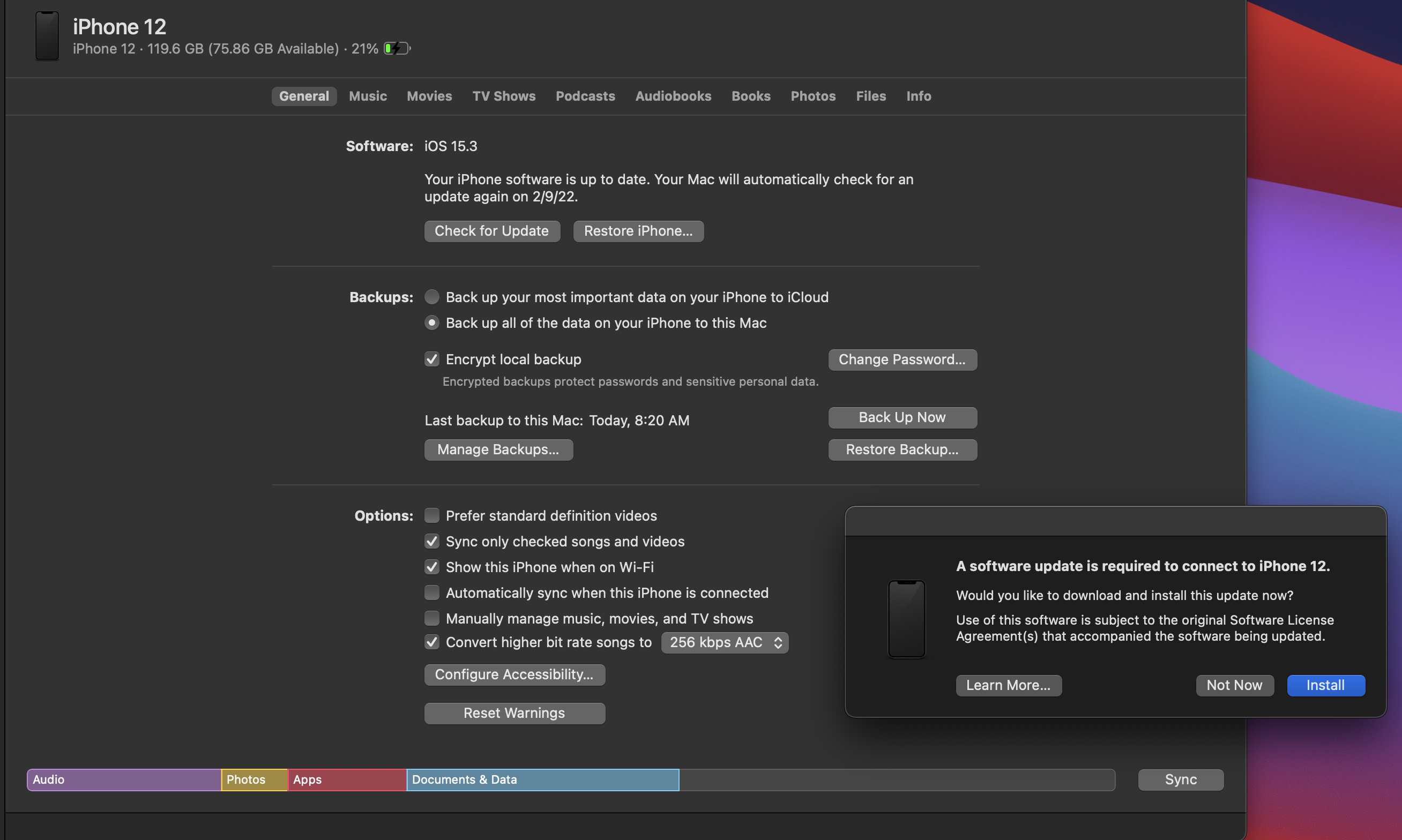Open the Photos tab
1402x840 pixels.
point(812,96)
